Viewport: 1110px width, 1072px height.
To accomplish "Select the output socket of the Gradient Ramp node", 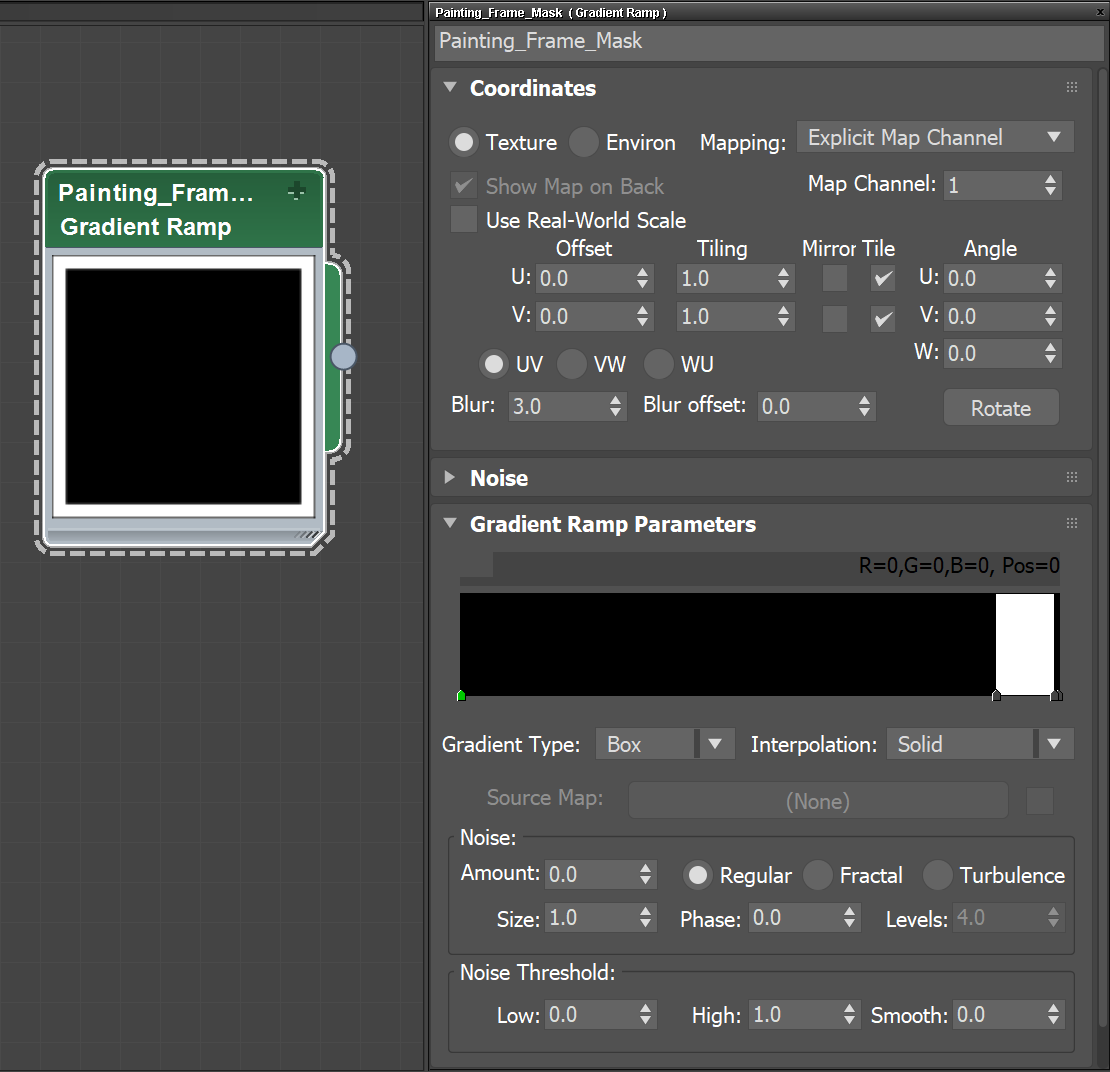I will point(343,355).
